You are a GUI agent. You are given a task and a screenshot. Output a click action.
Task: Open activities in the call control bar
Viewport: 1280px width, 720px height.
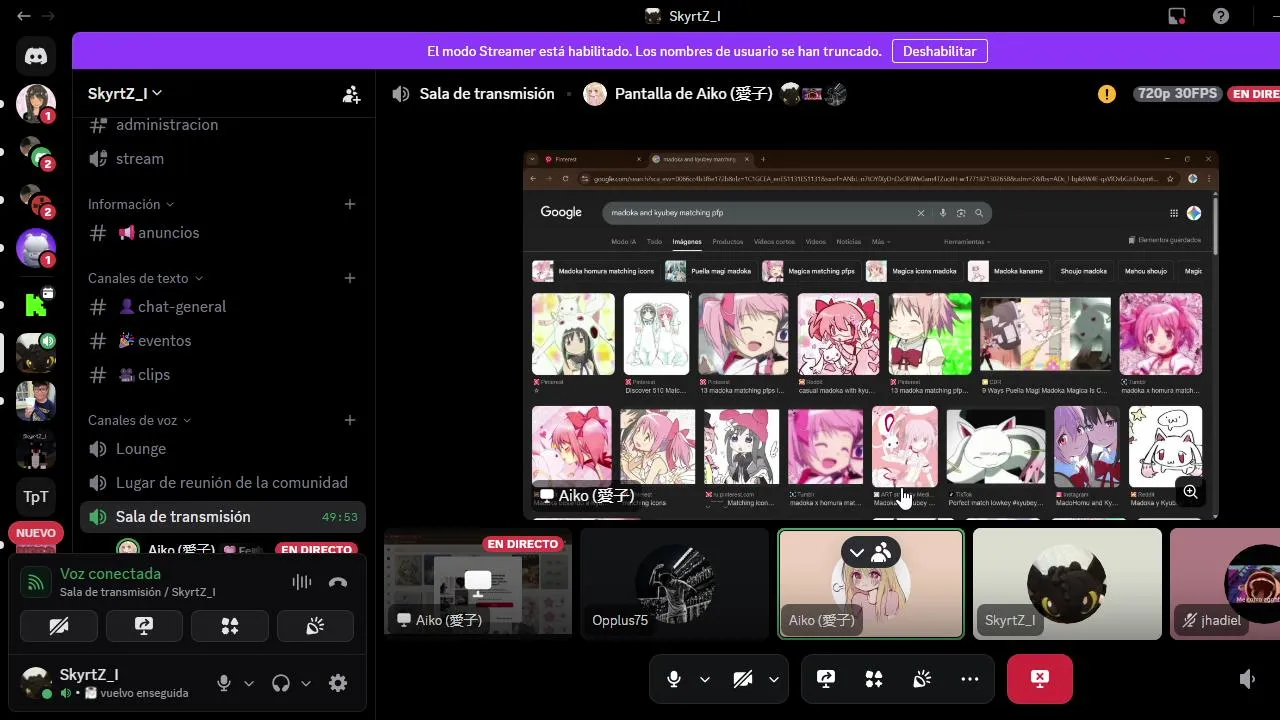(874, 679)
